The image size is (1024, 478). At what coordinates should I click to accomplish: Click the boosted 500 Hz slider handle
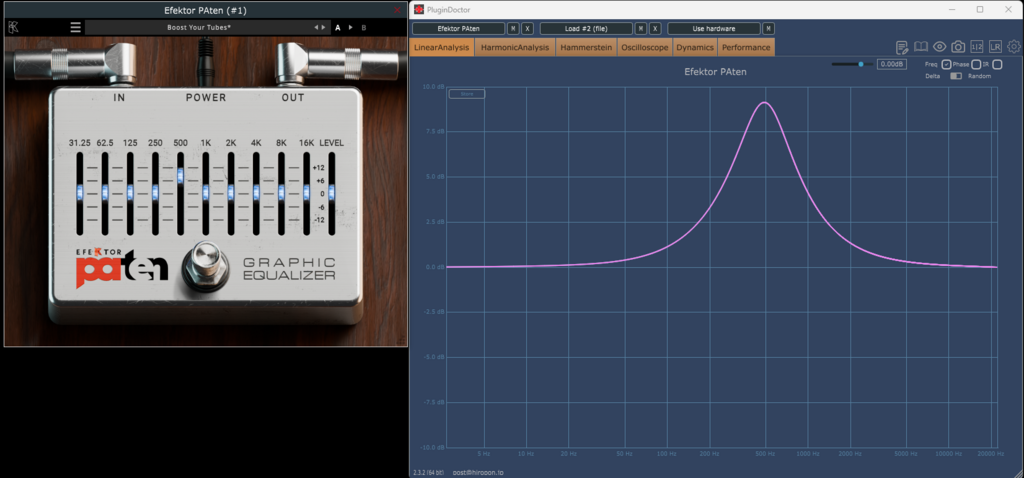coord(180,174)
